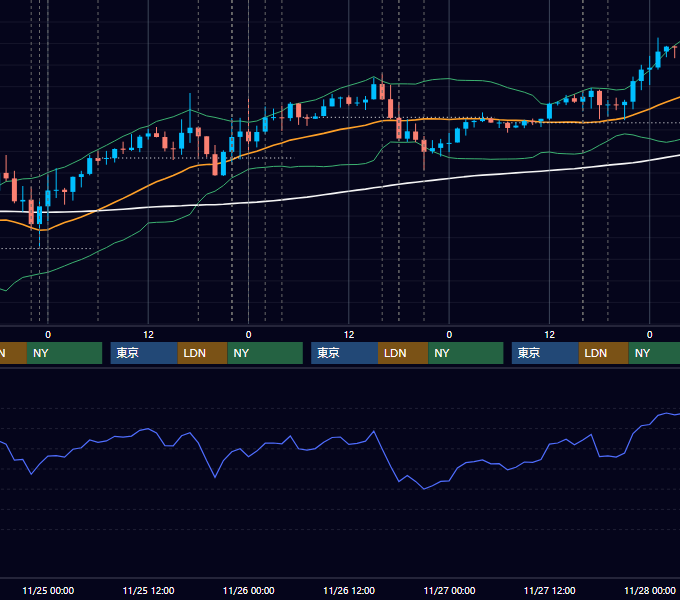Select the NY session block spanning 11/25 00:00
This screenshot has width=680, height=600.
[x=64, y=353]
